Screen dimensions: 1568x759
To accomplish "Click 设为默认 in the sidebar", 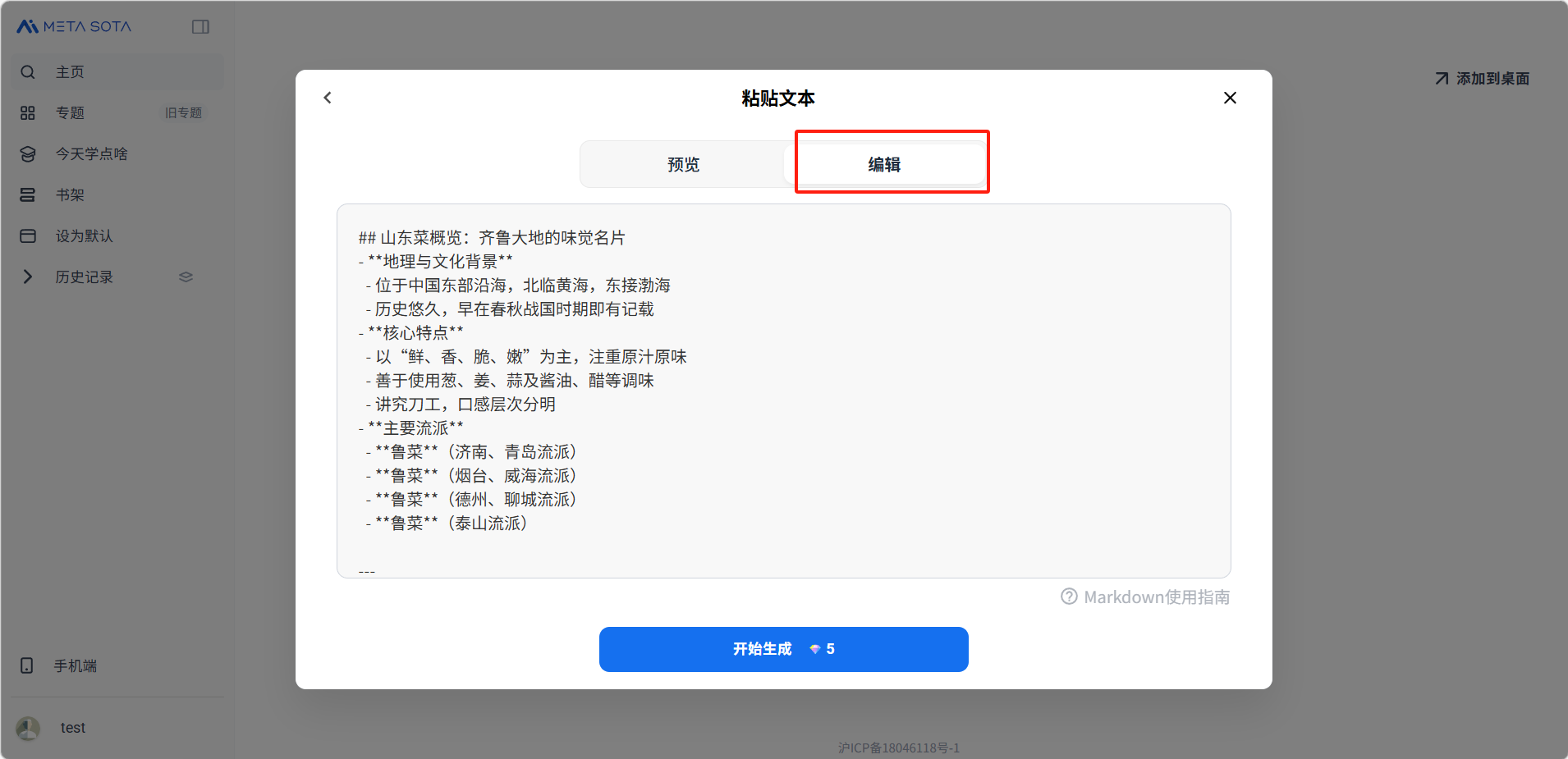I will point(84,236).
